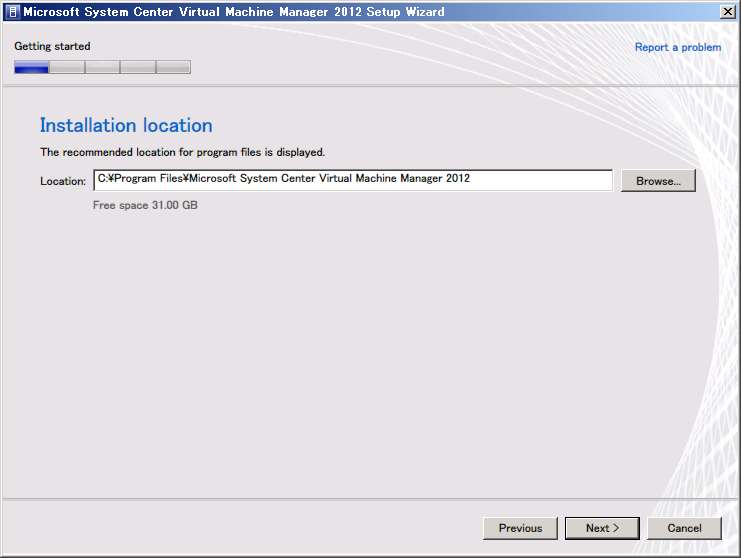Proceed with the Next button

(602, 528)
